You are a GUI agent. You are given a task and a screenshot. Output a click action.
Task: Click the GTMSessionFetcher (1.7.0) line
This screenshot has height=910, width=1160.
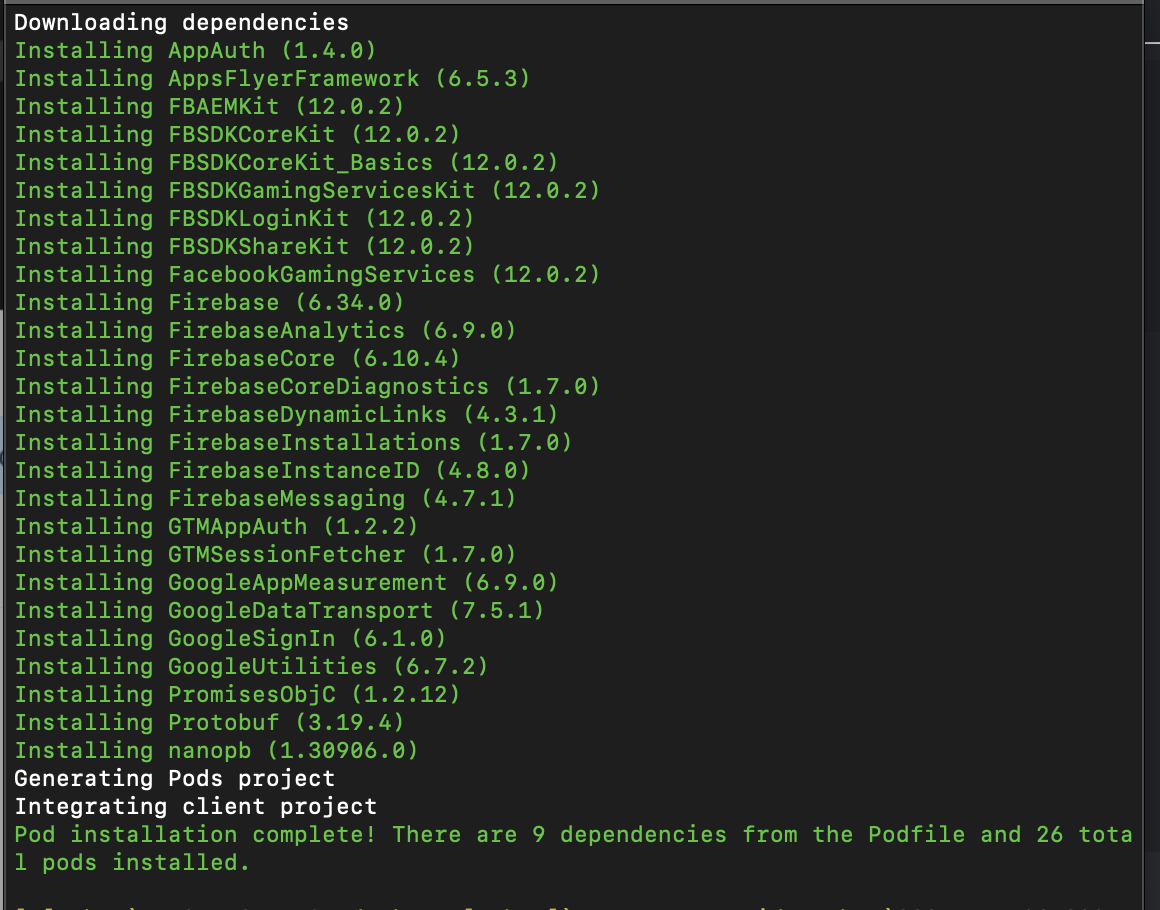click(x=265, y=555)
